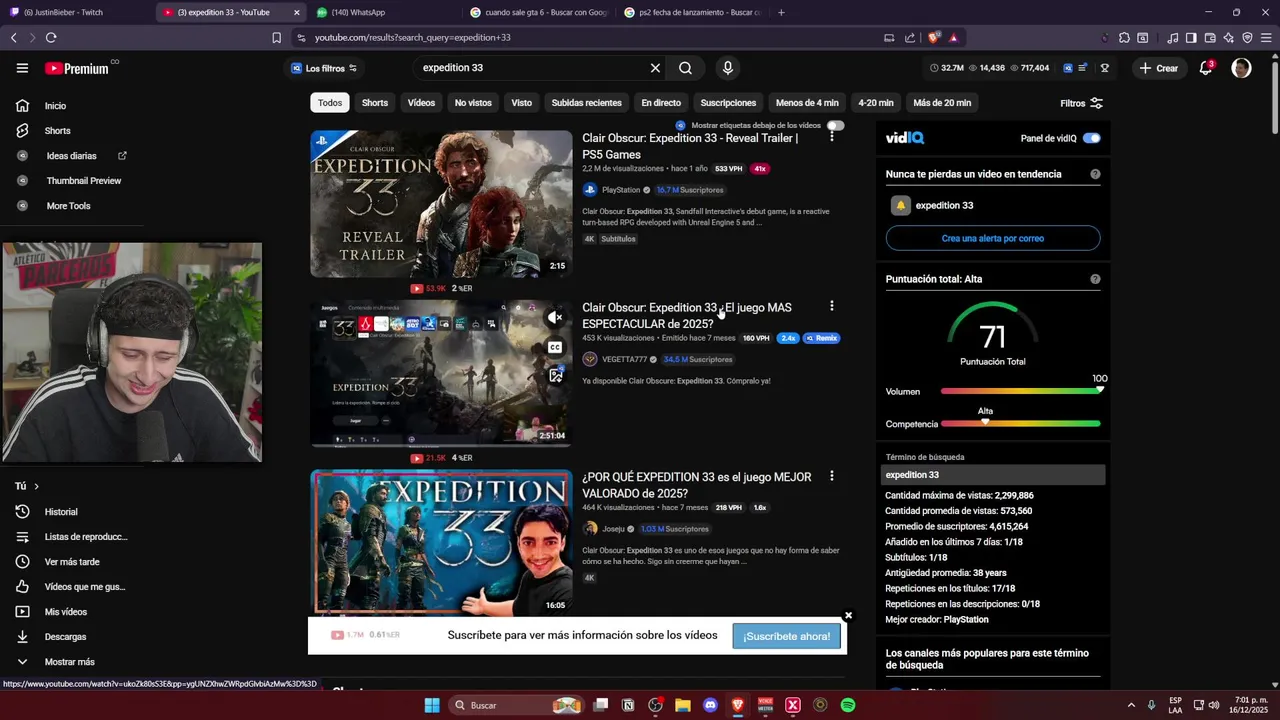This screenshot has height=720, width=1280.
Task: Toggle the Panel de vidIQ switch
Action: 1091,138
